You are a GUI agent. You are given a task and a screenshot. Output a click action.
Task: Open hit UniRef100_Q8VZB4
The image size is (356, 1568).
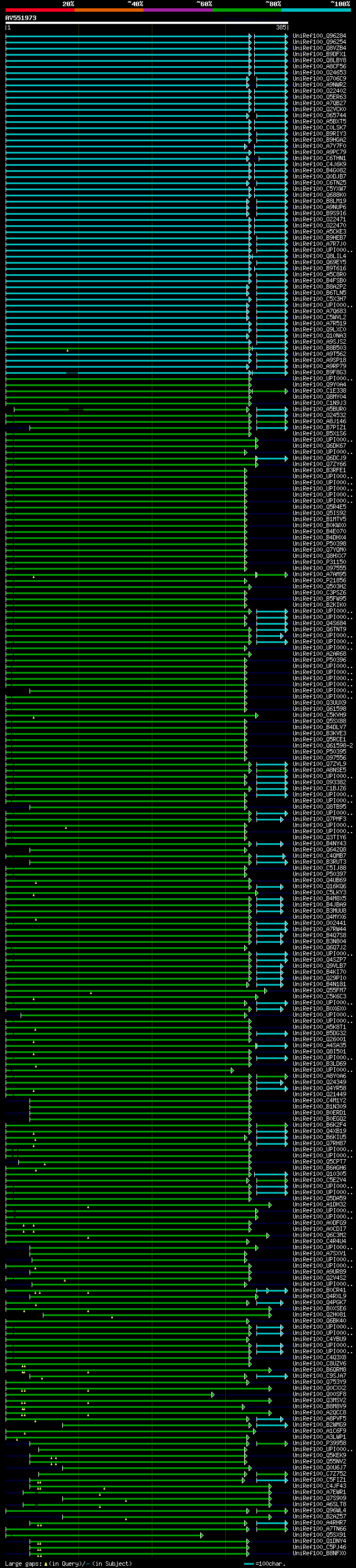319,48
